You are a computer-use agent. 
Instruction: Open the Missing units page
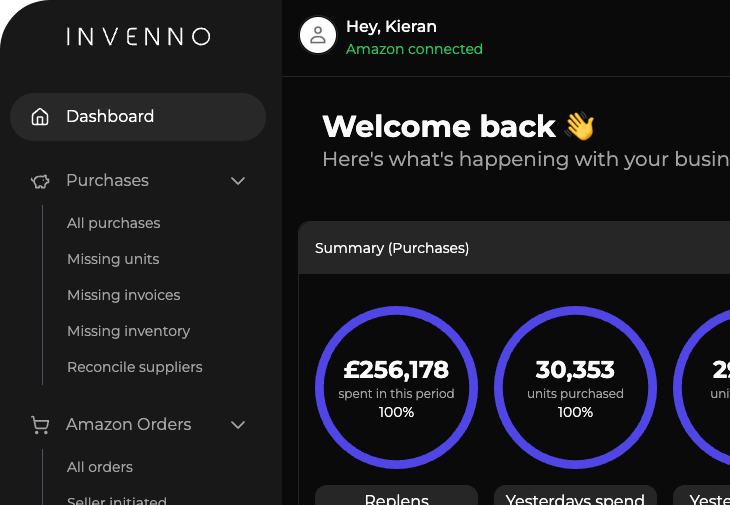[113, 259]
